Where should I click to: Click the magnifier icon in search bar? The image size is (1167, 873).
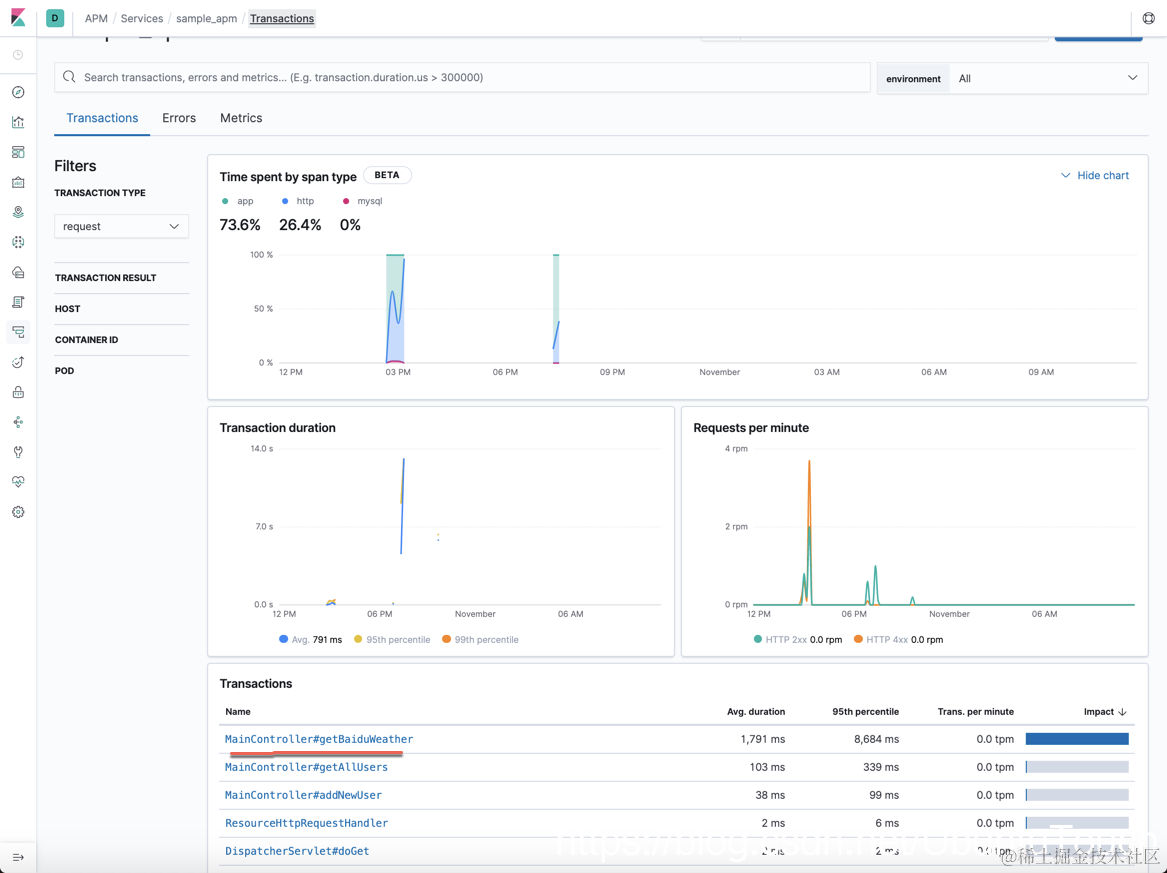pyautogui.click(x=69, y=77)
